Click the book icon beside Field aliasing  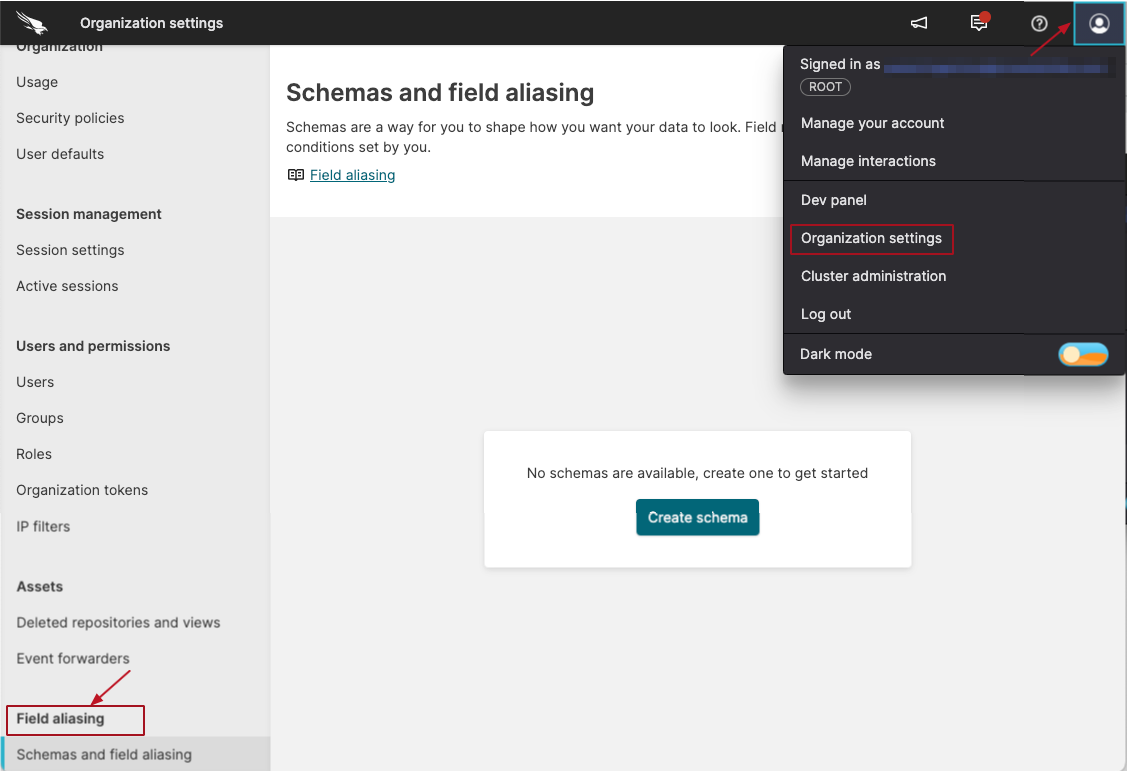click(295, 175)
